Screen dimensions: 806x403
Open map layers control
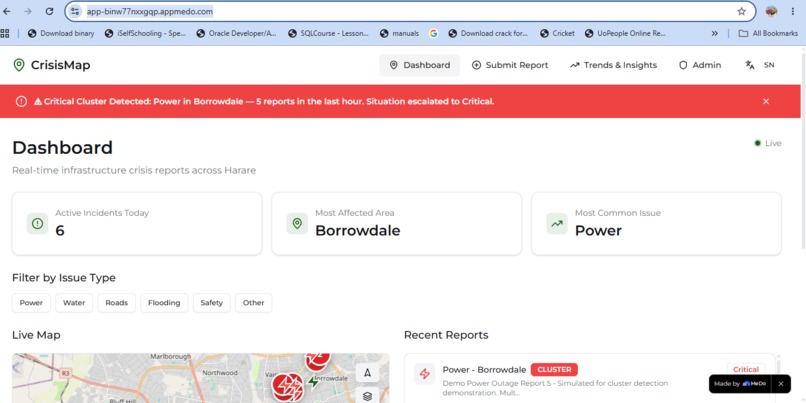tap(367, 396)
